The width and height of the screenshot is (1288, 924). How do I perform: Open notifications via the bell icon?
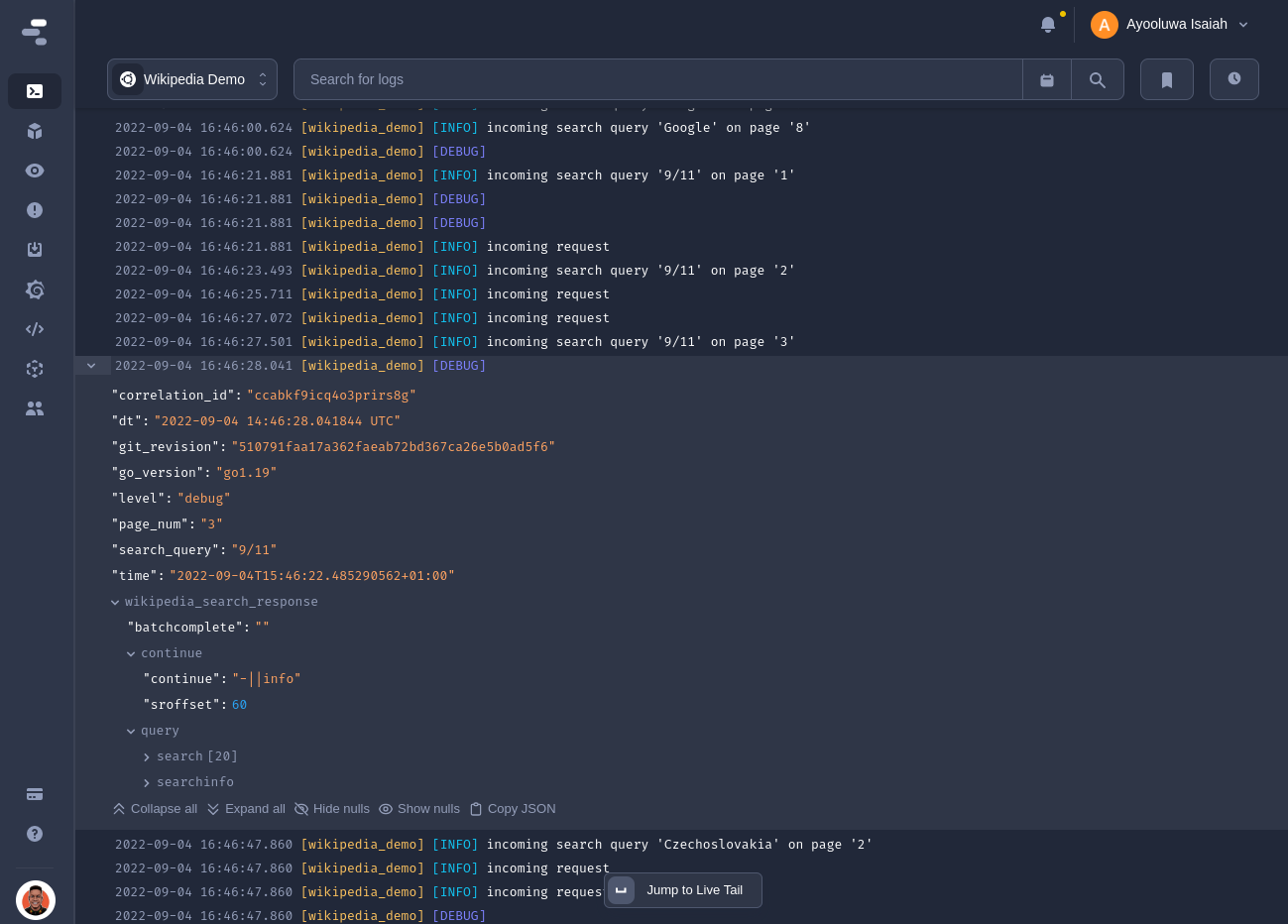(x=1048, y=25)
